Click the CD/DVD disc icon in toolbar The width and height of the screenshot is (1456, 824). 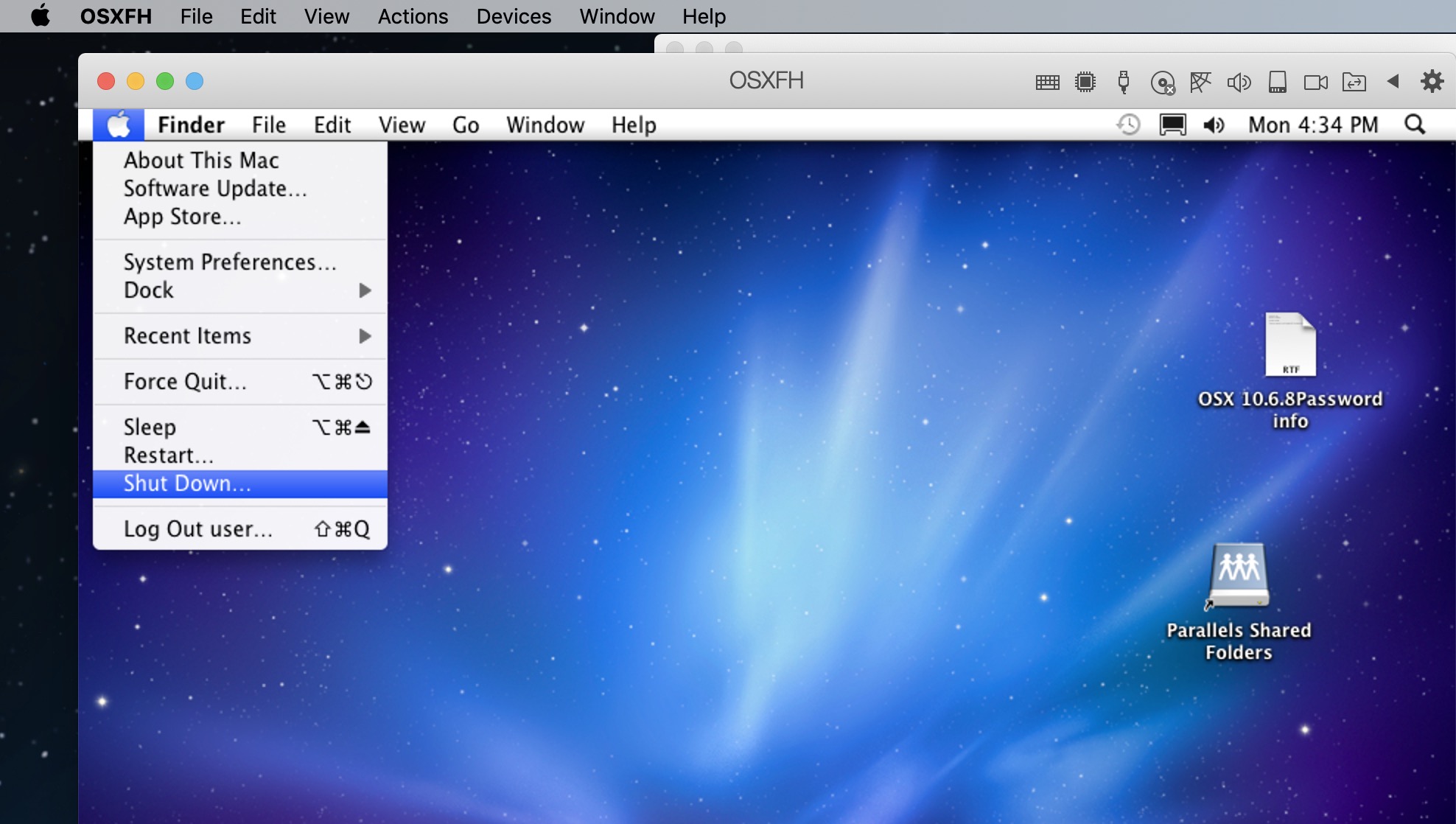(x=1163, y=83)
